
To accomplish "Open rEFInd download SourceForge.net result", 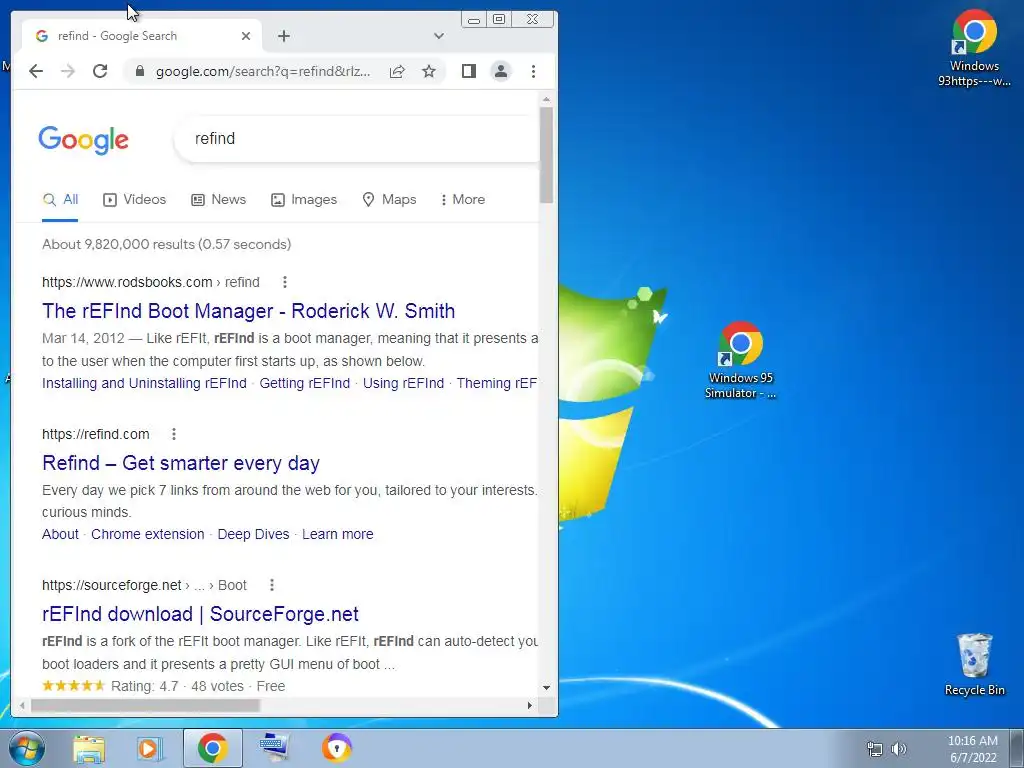I will [x=200, y=615].
